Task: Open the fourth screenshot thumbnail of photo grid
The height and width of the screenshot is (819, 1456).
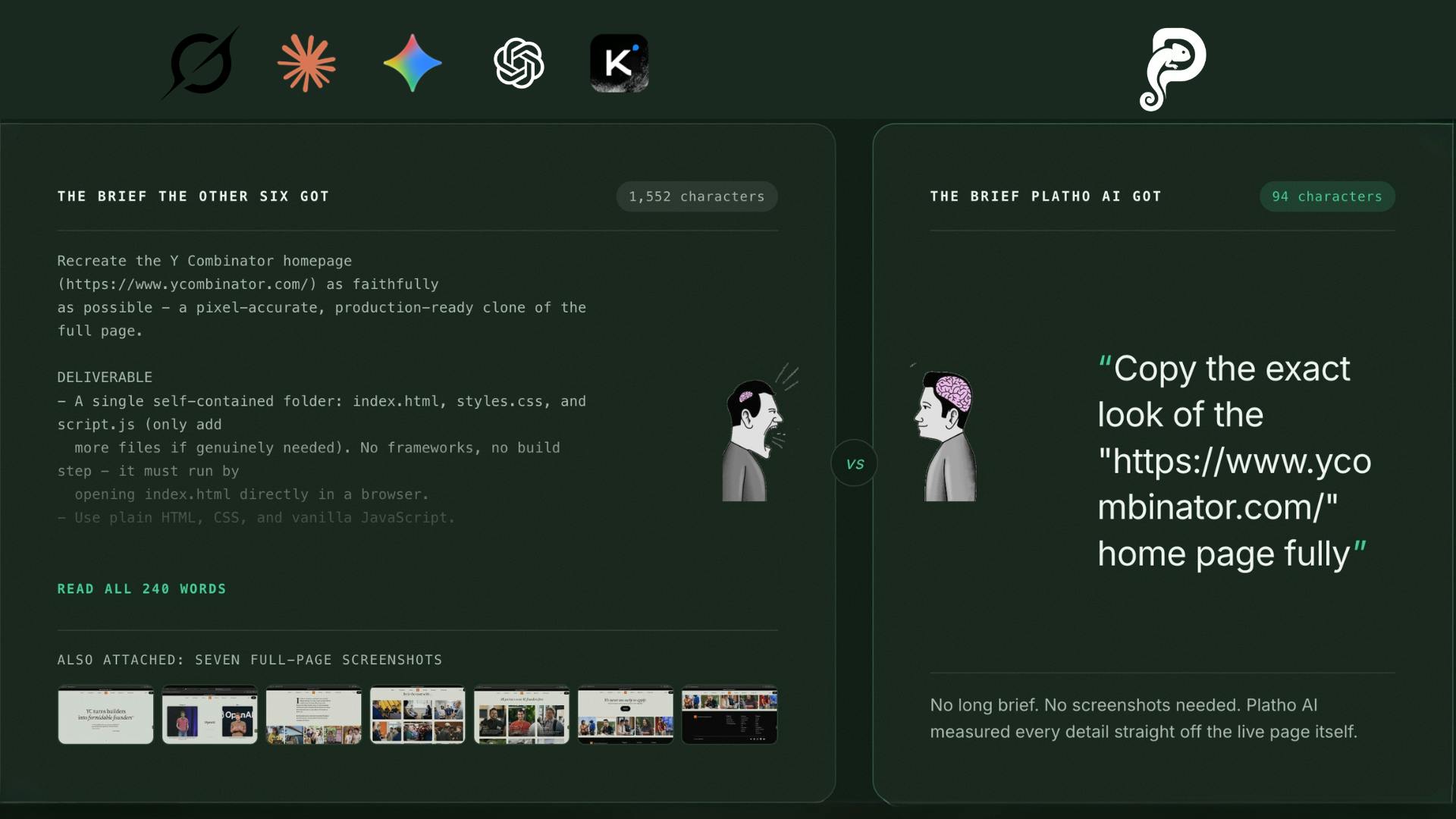Action: point(417,714)
